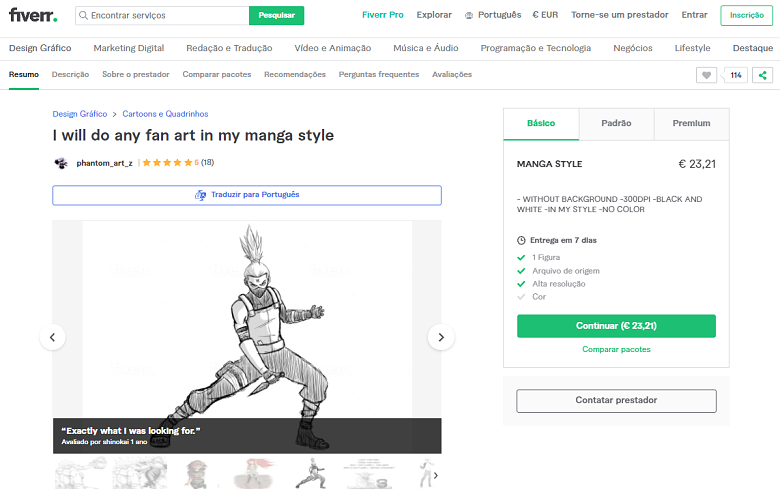Image resolution: width=780 pixels, height=498 pixels.
Task: Open Marketing Digital category menu
Action: coord(129,48)
